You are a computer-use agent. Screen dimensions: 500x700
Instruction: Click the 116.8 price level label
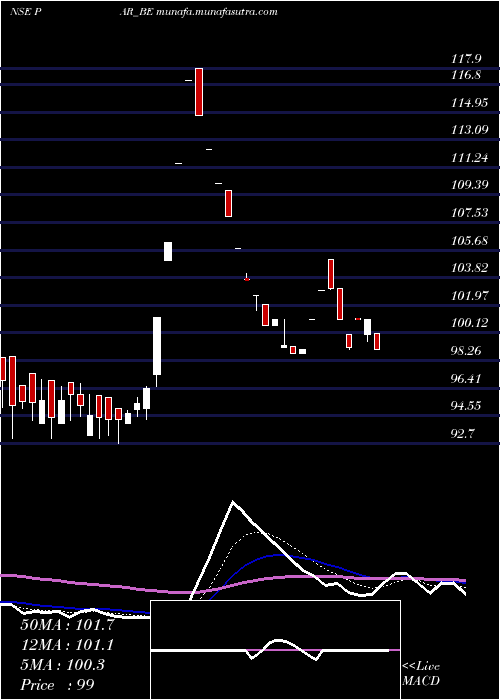click(x=466, y=75)
